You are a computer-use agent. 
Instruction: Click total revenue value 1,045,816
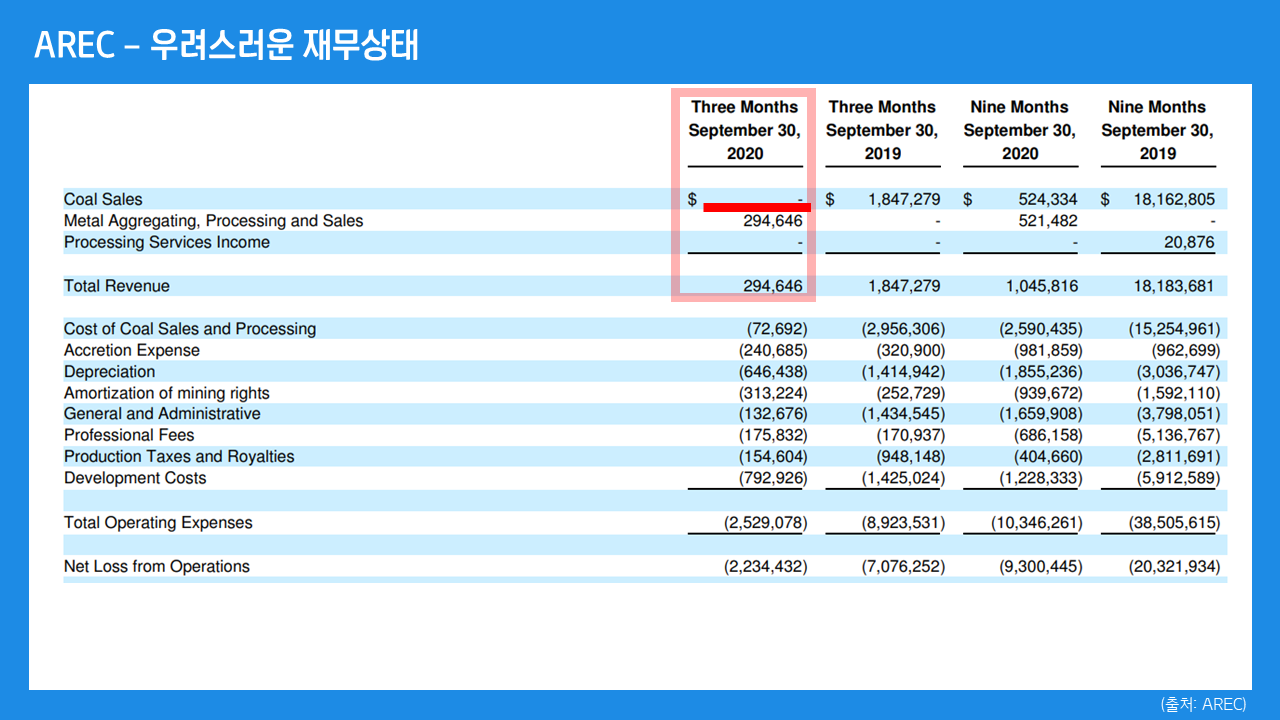click(x=1042, y=286)
